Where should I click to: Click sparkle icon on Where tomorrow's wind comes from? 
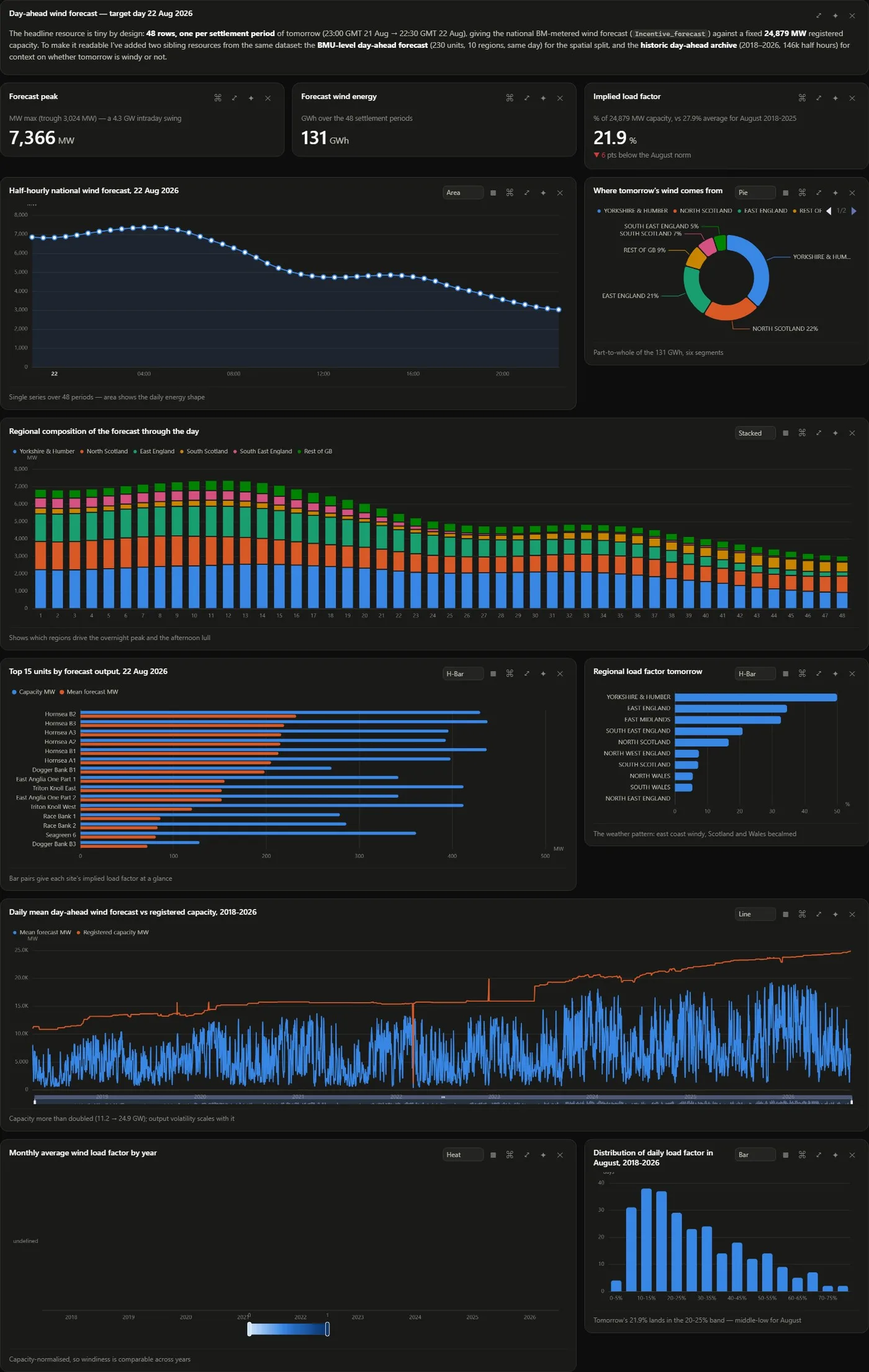pyautogui.click(x=835, y=193)
